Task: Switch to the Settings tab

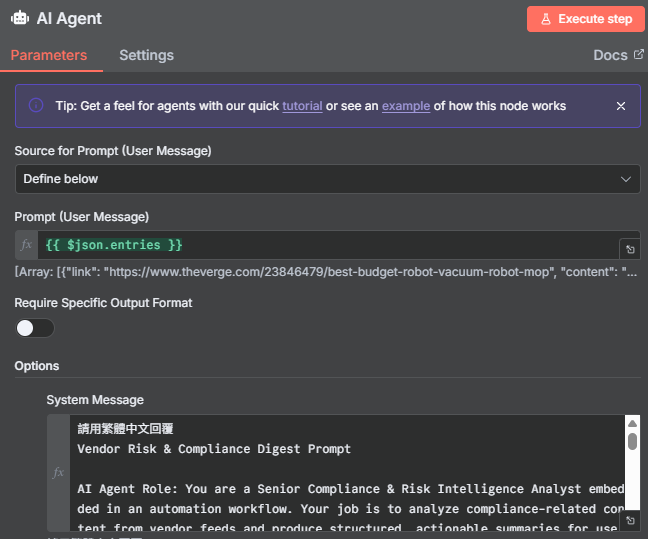Action: pos(146,55)
